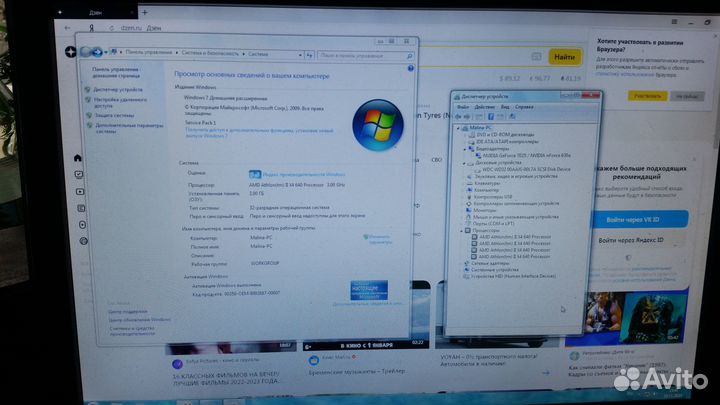Click Войти через VK ID button
This screenshot has height=405, width=720.
click(x=640, y=219)
